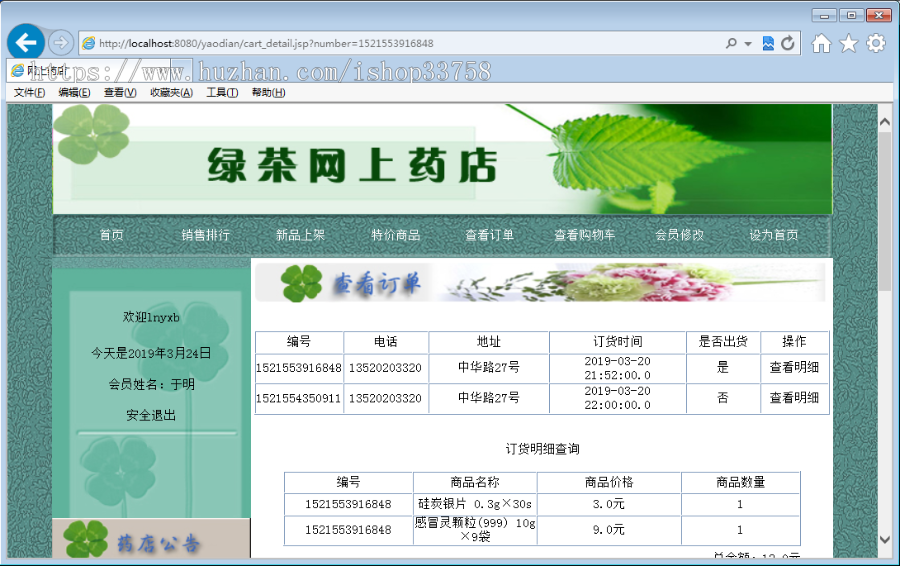Open the address bar dropdown arrow
900x566 pixels.
click(x=748, y=44)
